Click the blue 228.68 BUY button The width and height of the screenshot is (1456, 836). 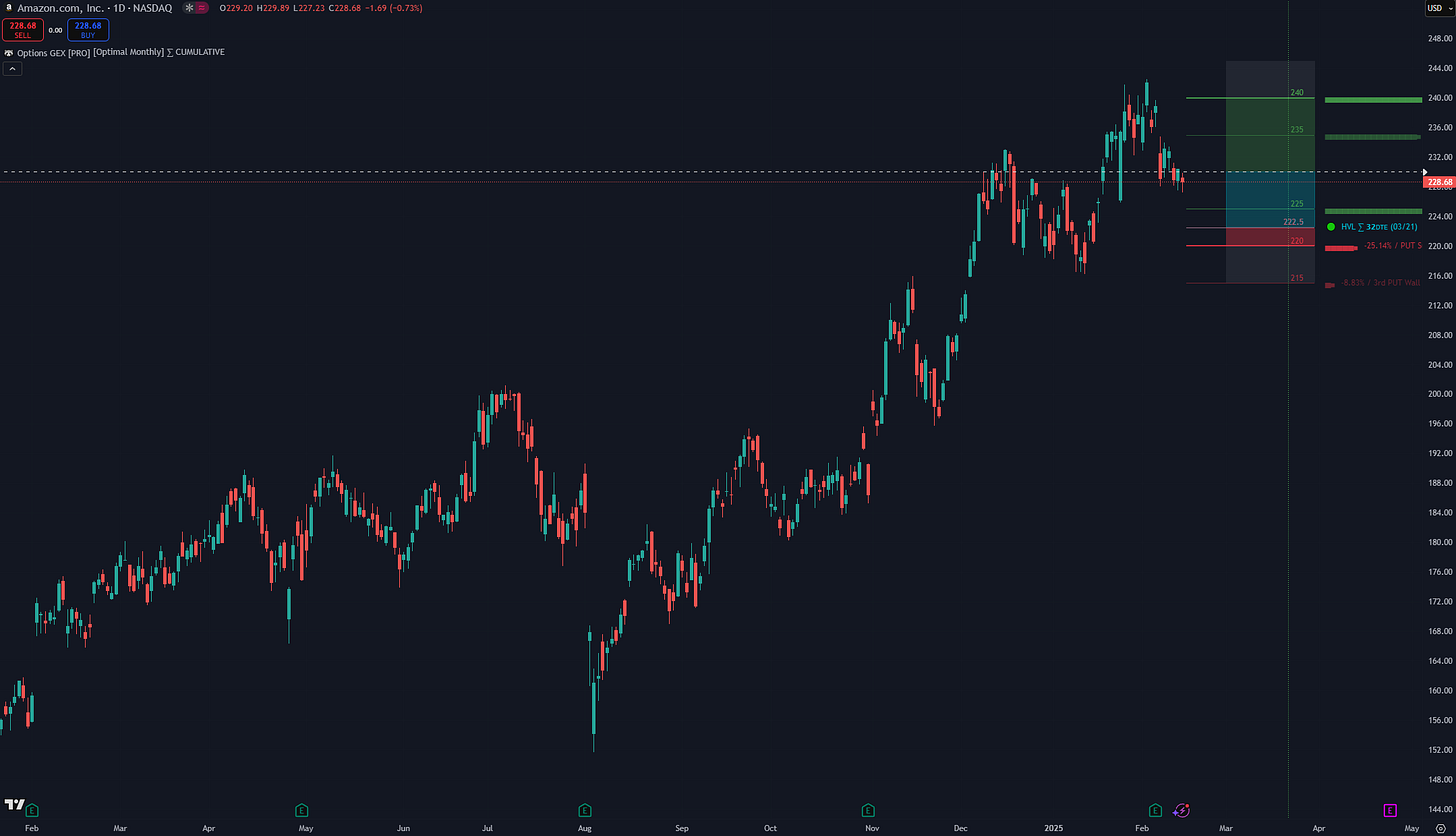[88, 30]
